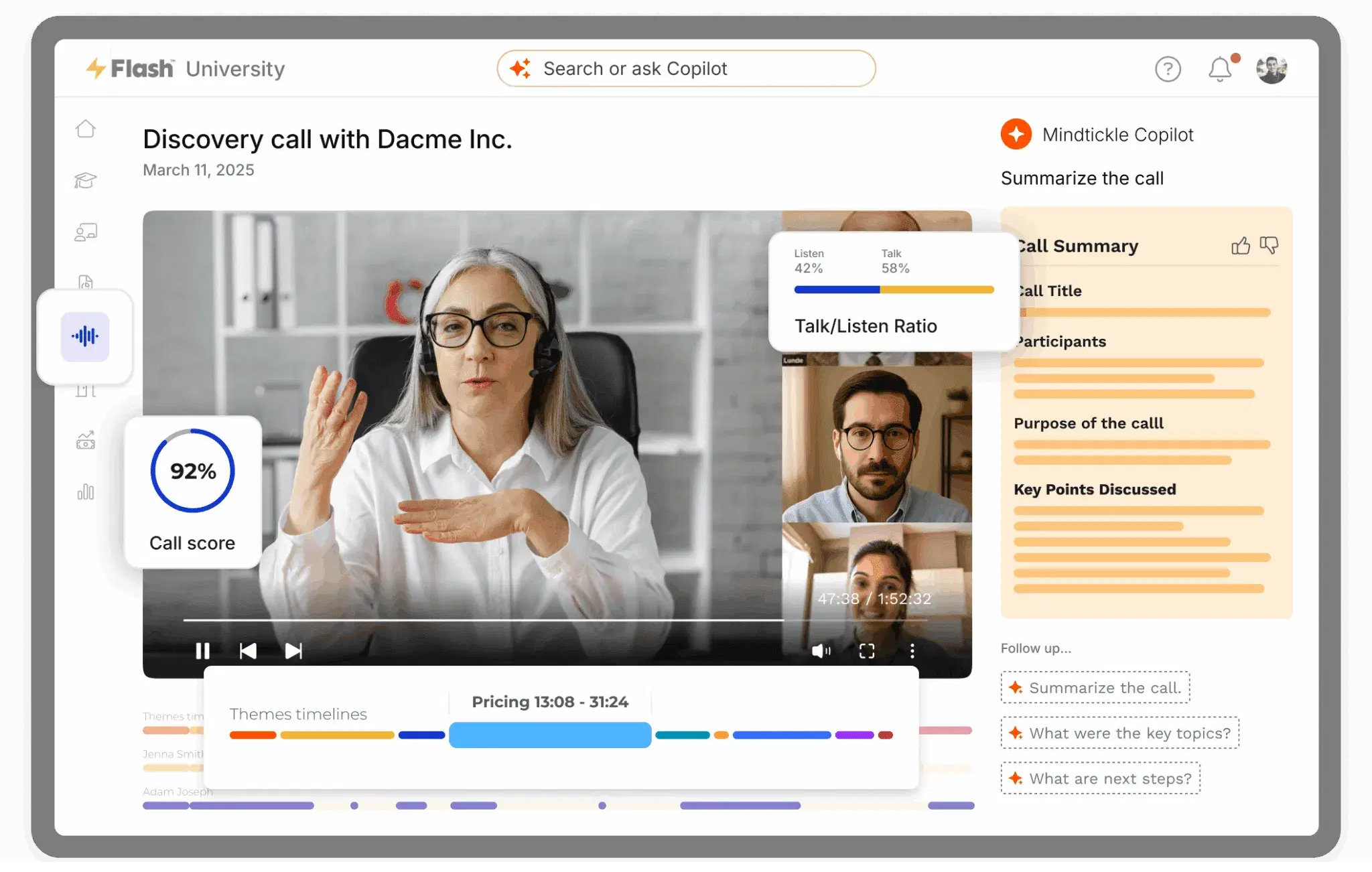Skip to the next track
The height and width of the screenshot is (872, 1372).
(x=293, y=651)
